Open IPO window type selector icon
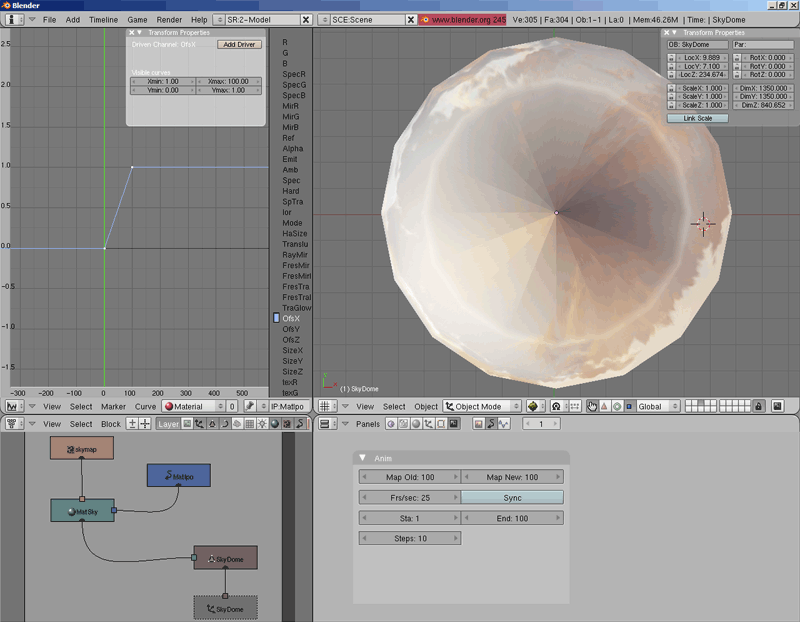Image resolution: width=800 pixels, height=622 pixels. pos(13,406)
